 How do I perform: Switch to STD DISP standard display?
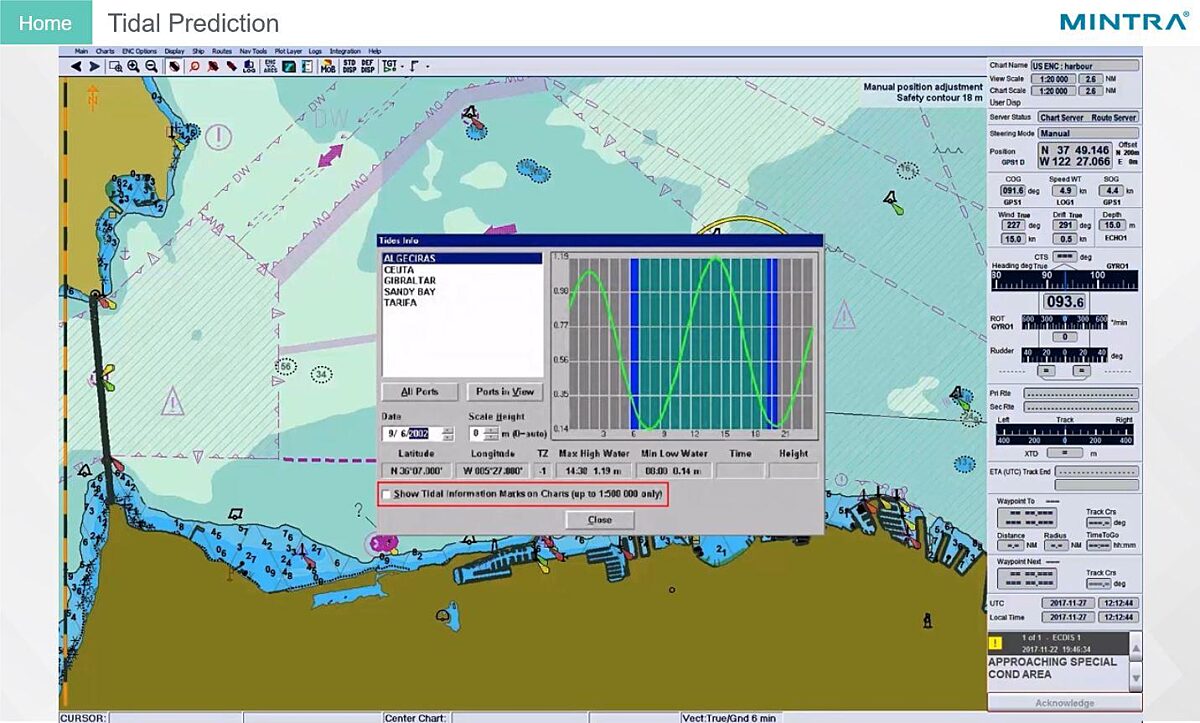pyautogui.click(x=350, y=66)
